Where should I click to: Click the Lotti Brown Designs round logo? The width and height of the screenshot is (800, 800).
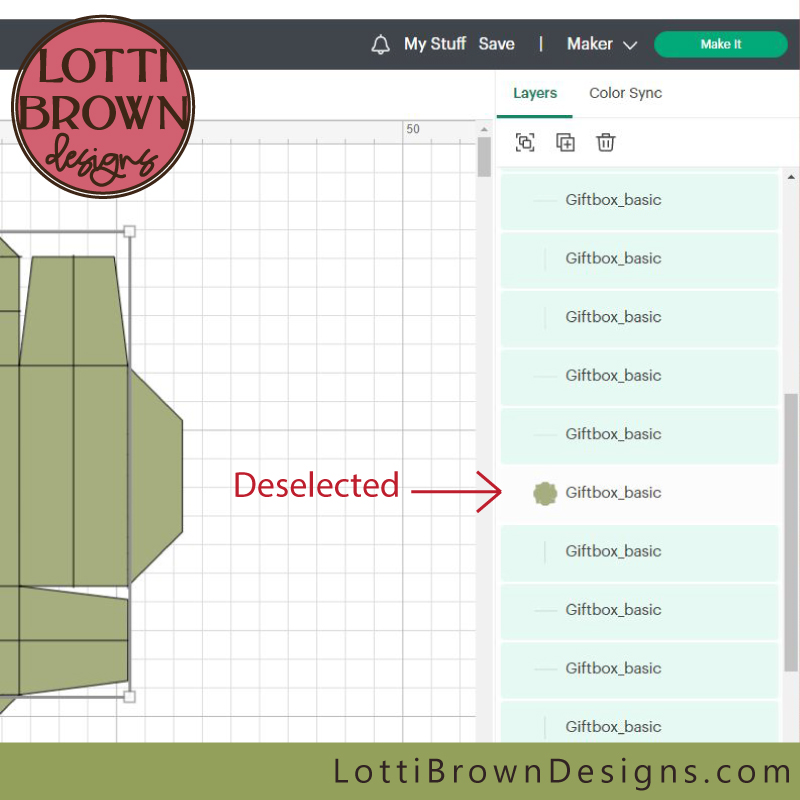coord(103,107)
